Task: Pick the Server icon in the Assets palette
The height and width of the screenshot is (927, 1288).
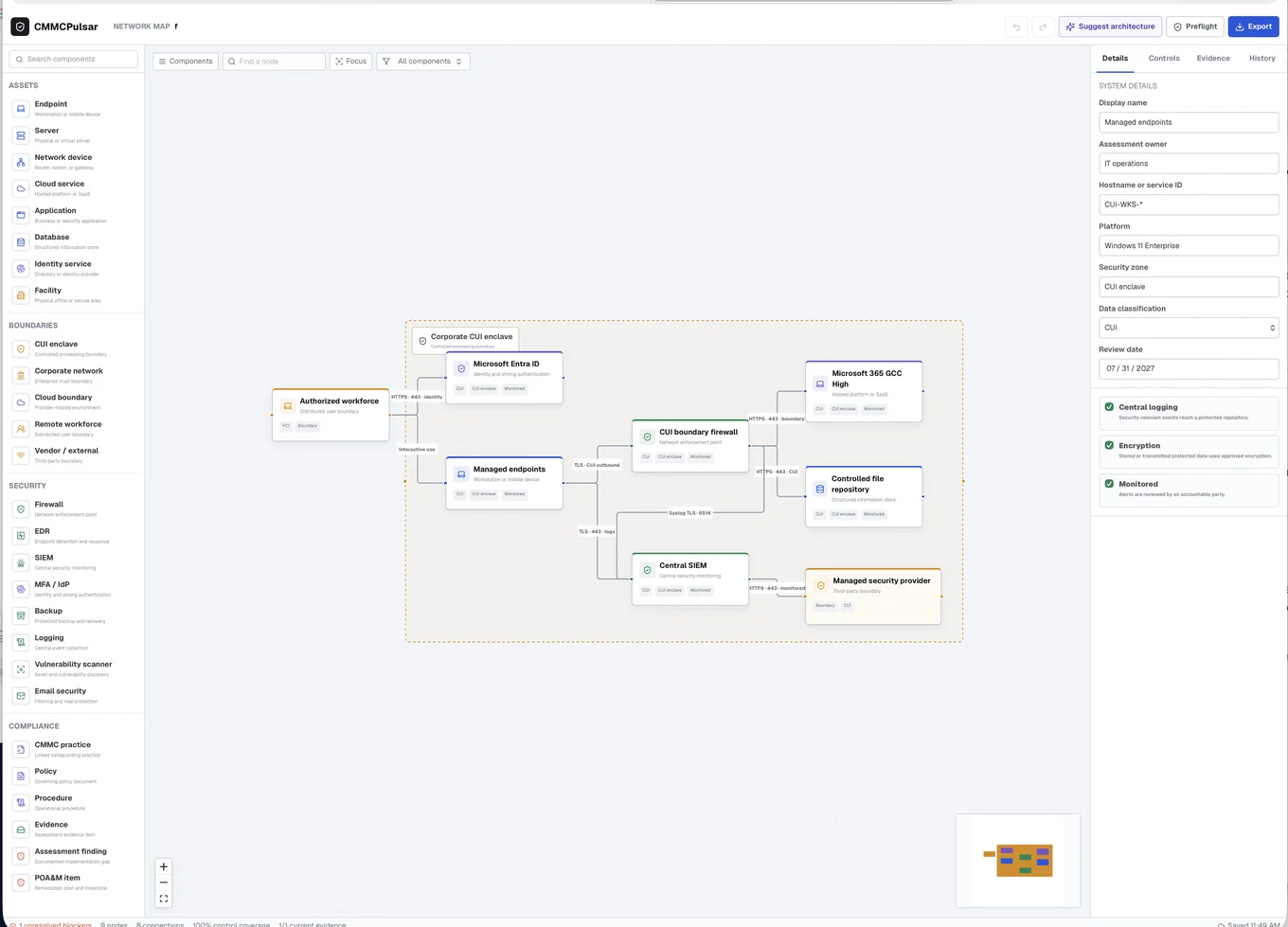Action: tap(21, 135)
